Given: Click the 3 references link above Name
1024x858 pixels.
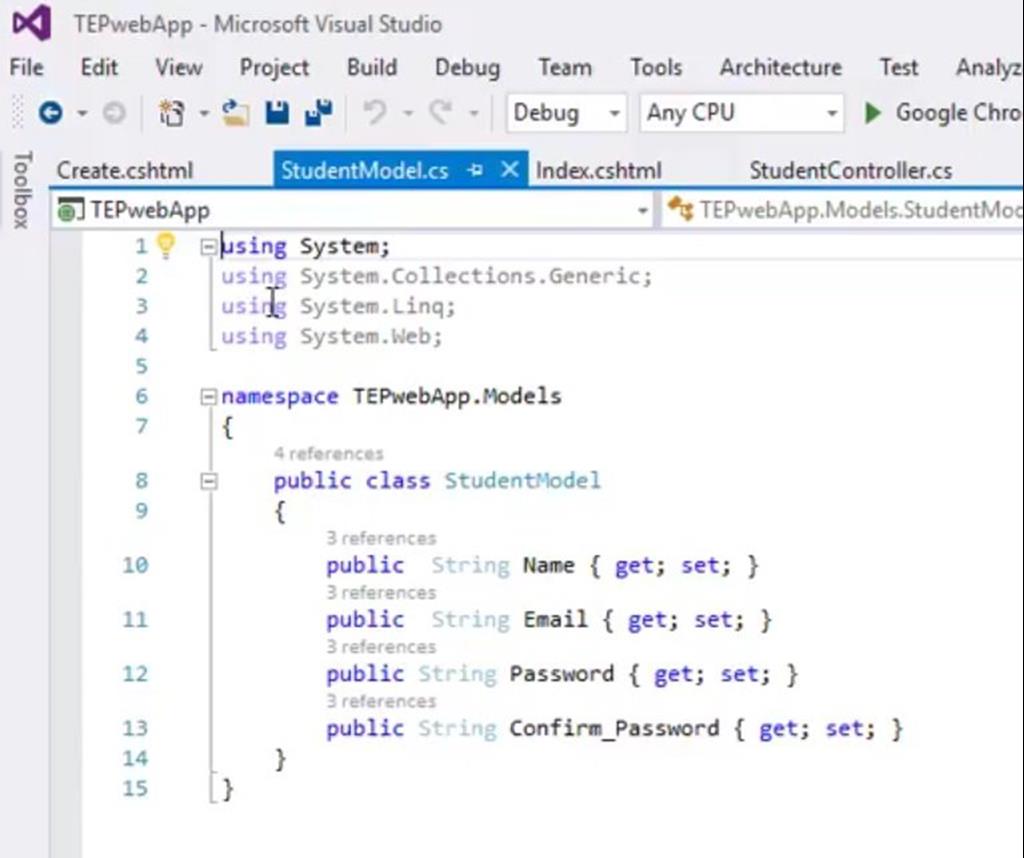Looking at the screenshot, I should coord(380,537).
